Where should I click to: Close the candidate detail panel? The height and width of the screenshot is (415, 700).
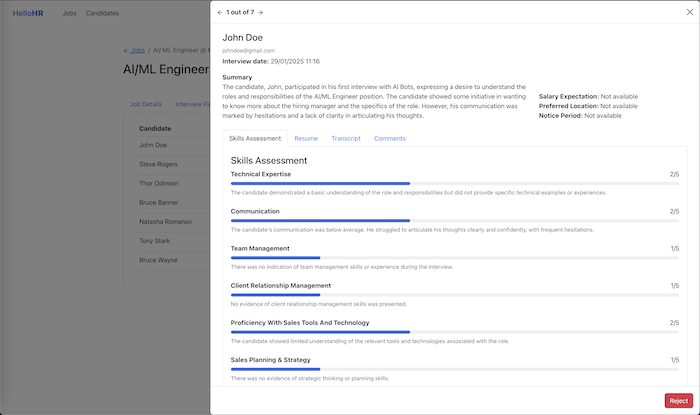coord(690,12)
